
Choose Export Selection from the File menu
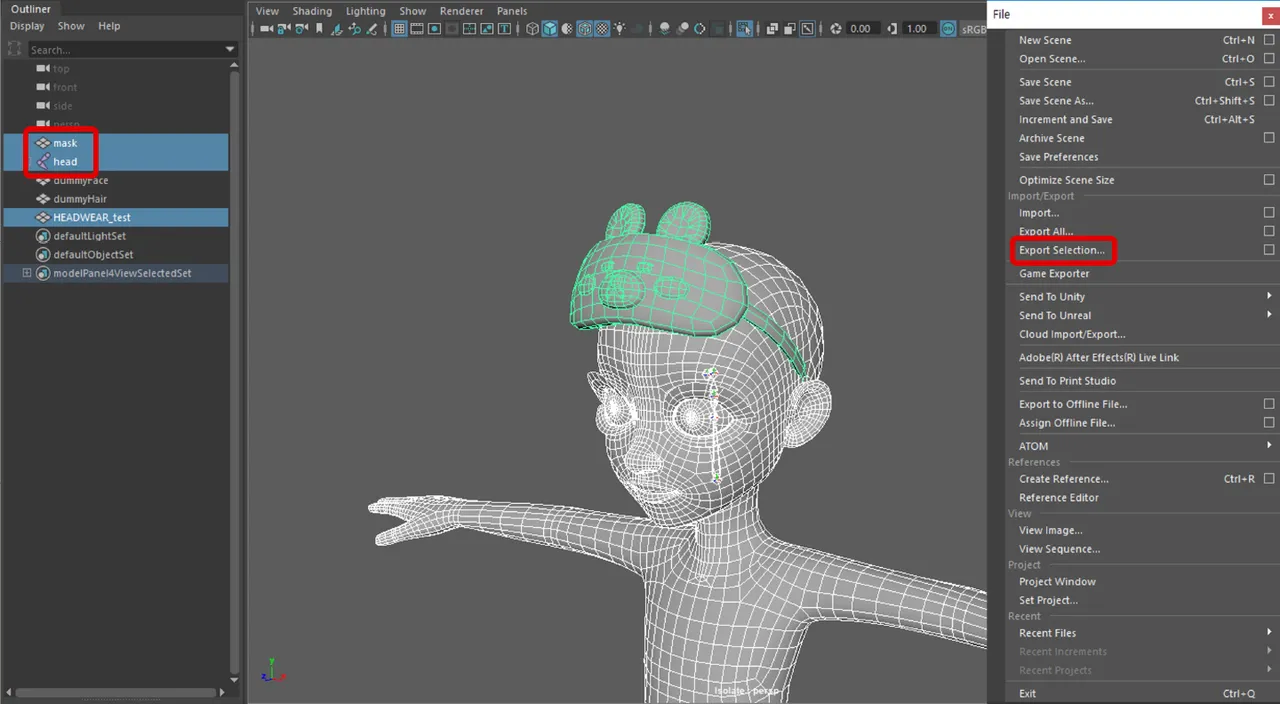[x=1062, y=250]
